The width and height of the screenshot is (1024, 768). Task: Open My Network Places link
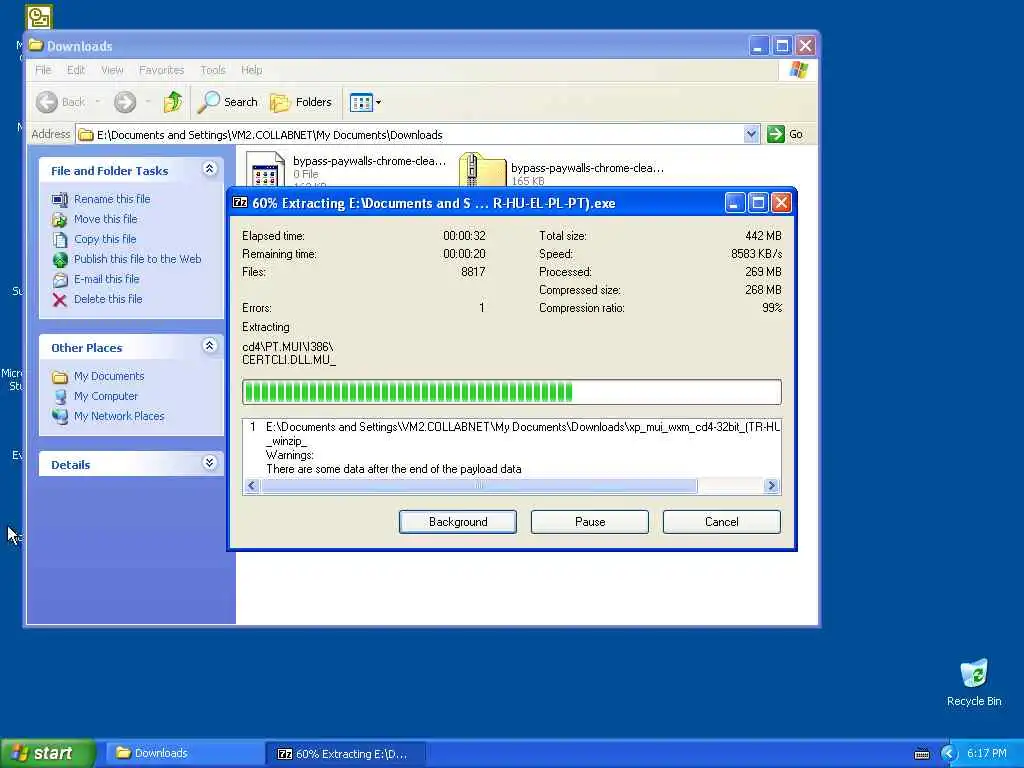click(x=119, y=416)
